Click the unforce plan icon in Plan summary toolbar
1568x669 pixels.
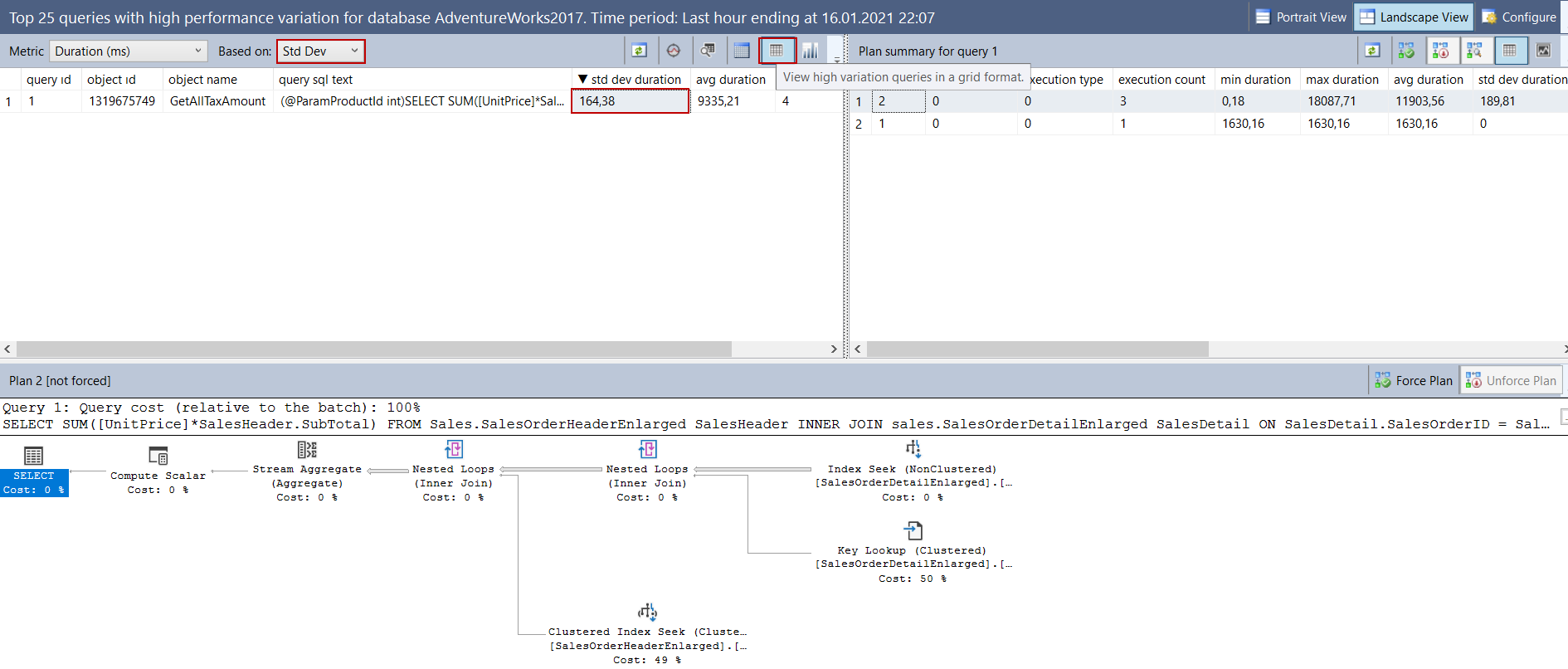1441,51
